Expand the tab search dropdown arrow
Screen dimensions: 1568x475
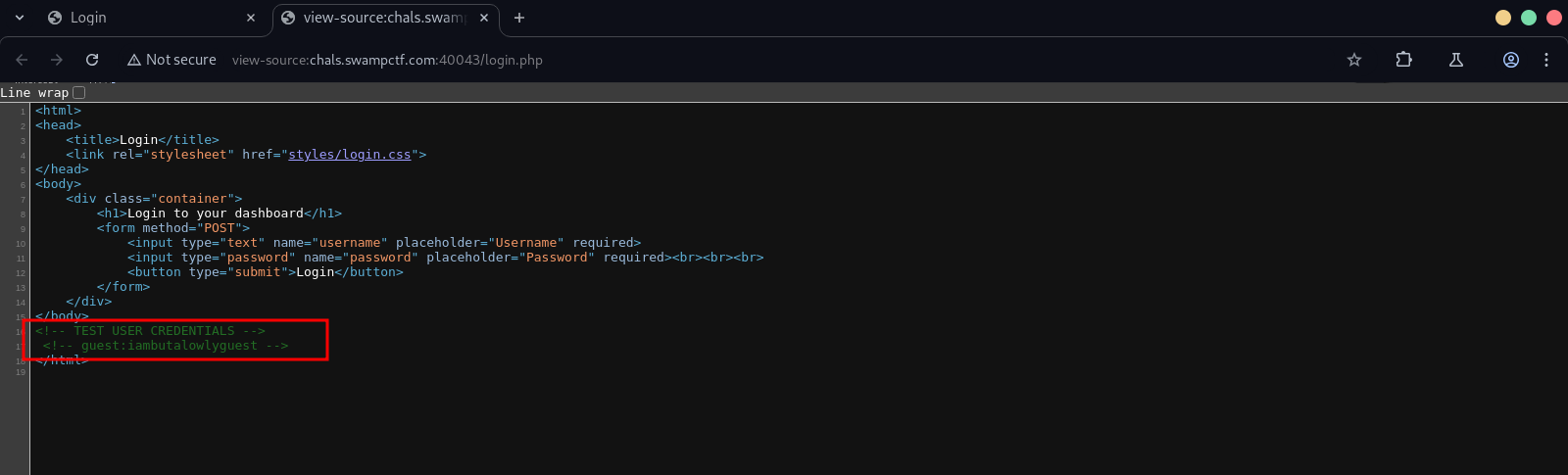(x=20, y=18)
